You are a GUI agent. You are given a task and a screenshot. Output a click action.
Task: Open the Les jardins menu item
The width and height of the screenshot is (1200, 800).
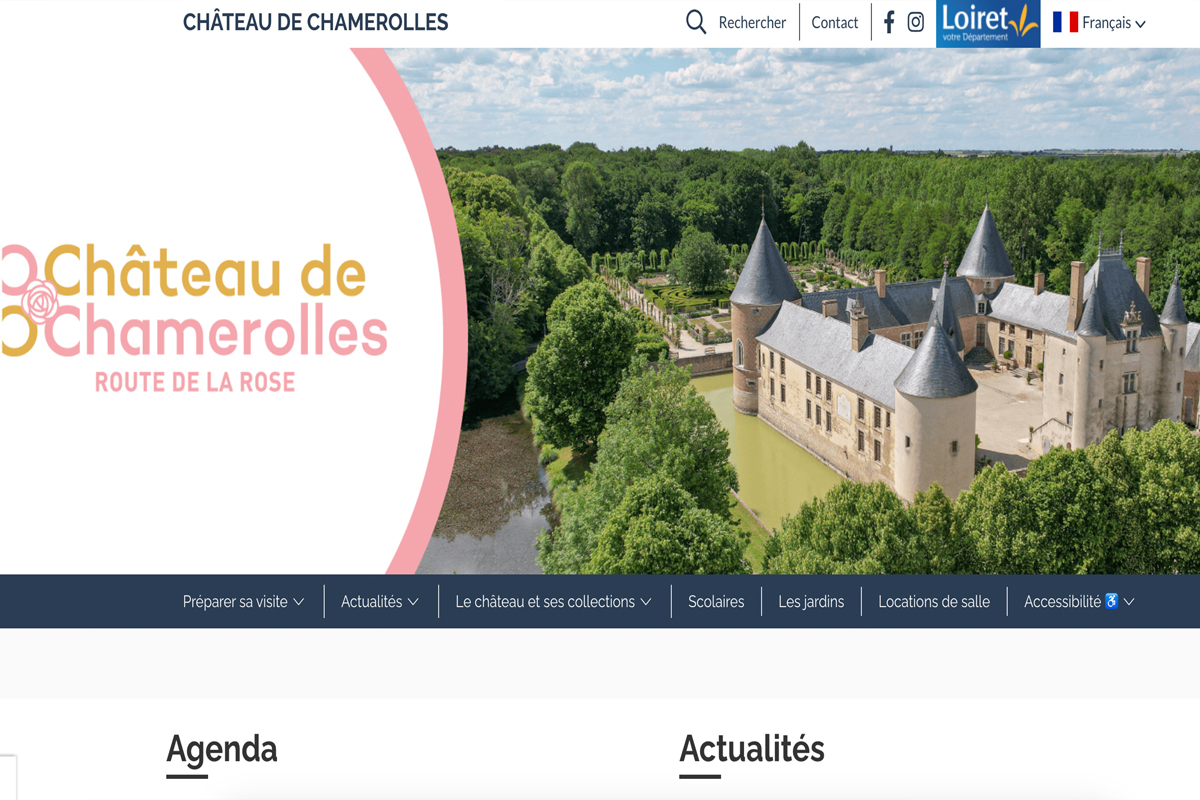click(811, 602)
